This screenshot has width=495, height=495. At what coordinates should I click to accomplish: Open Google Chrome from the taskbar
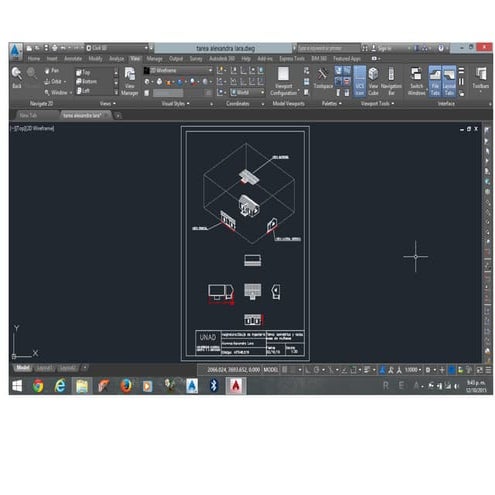[38, 386]
